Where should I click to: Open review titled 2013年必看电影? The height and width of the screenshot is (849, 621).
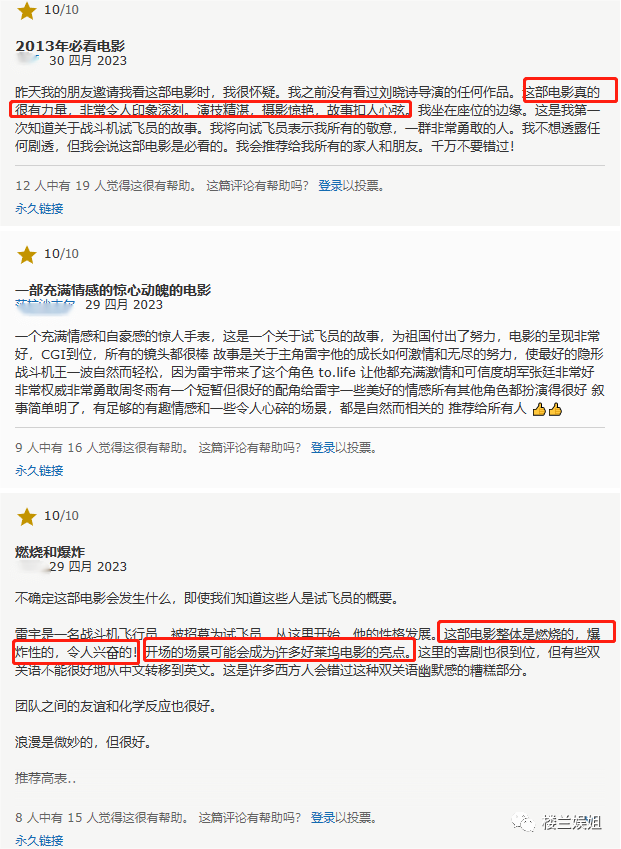coord(70,46)
